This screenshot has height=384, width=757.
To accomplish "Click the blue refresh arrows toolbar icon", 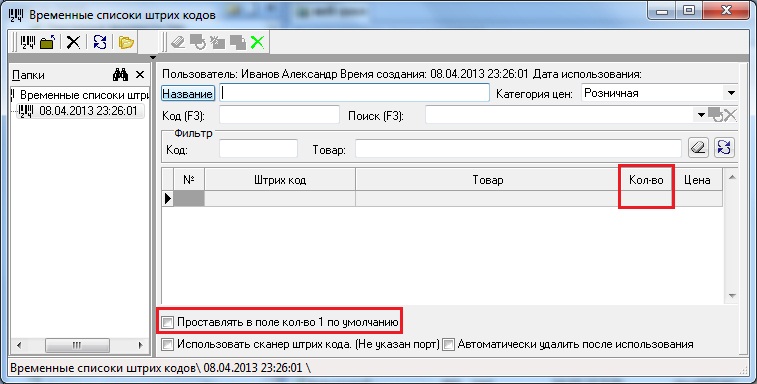I will click(100, 43).
